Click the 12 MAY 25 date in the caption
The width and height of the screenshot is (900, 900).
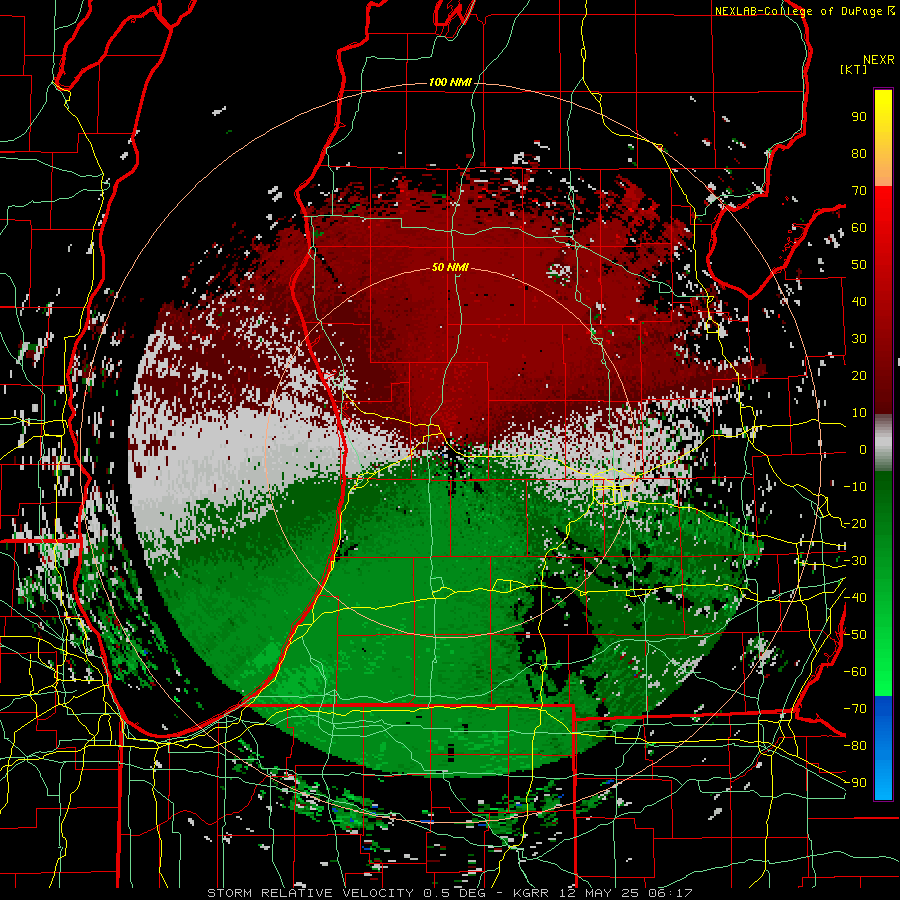click(x=601, y=893)
